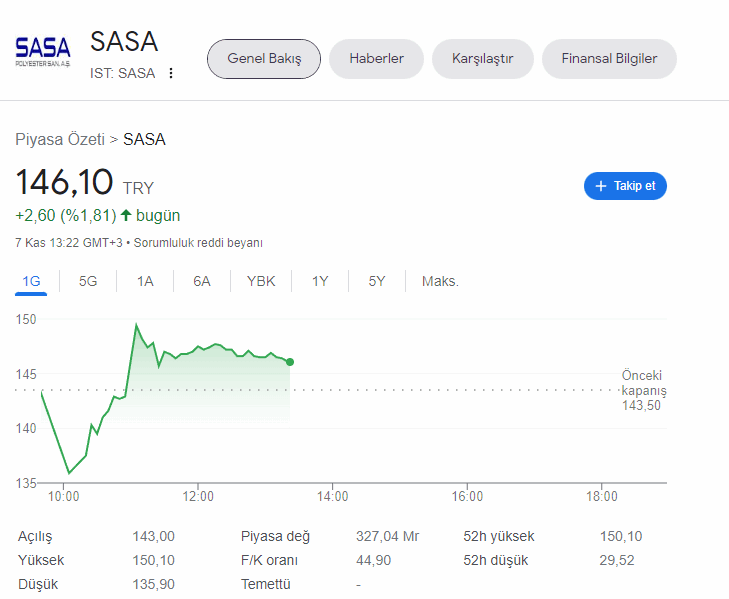Click the green current-price dot on the chart
This screenshot has height=599, width=729.
pos(290,362)
